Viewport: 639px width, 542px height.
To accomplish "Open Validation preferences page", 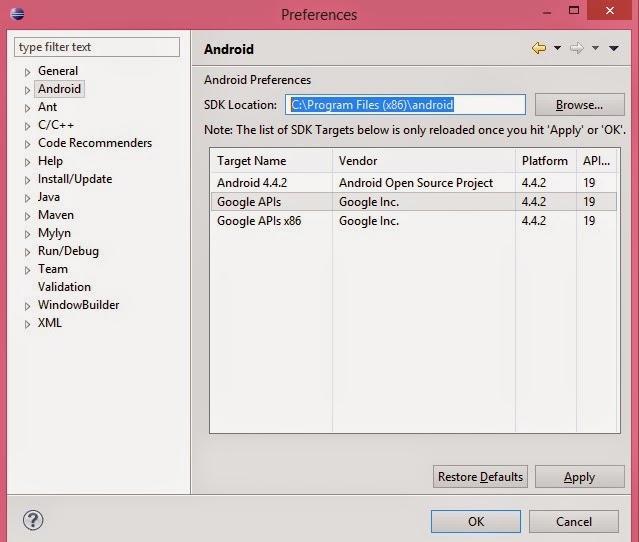I will coord(64,287).
